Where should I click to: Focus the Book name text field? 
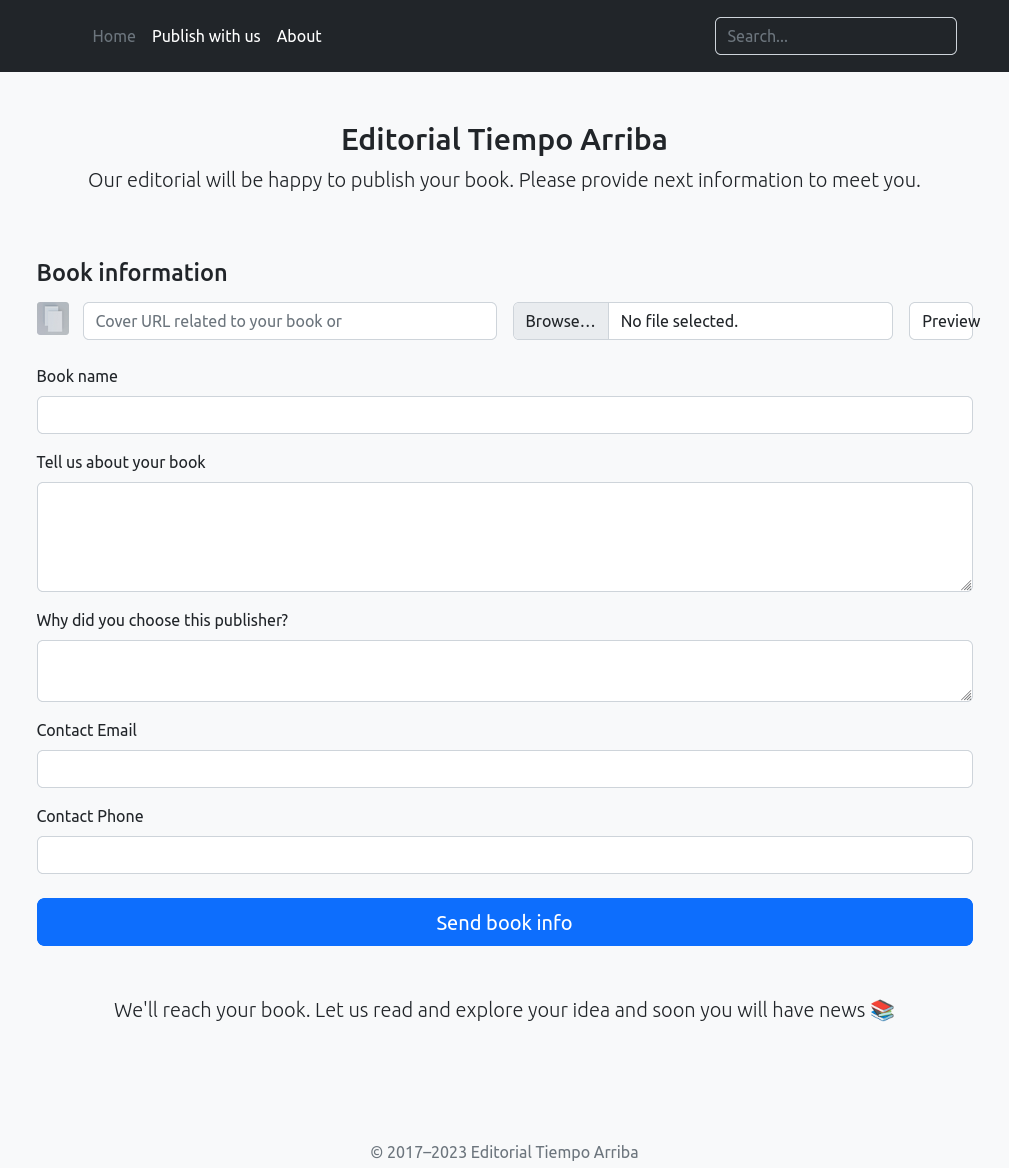coord(504,415)
